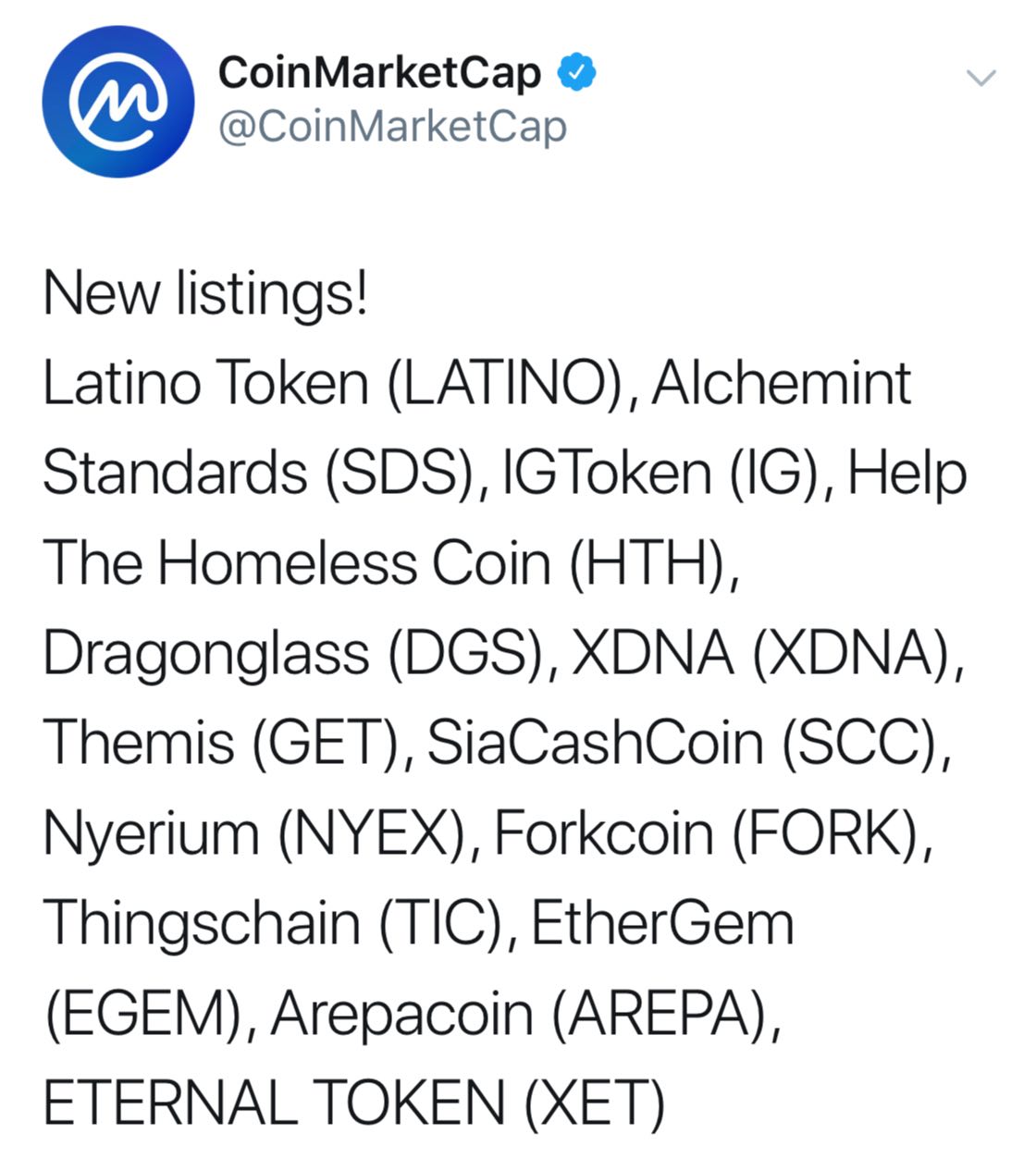Open the tweet options chevron menu
The image size is (1036, 1158).
(980, 78)
